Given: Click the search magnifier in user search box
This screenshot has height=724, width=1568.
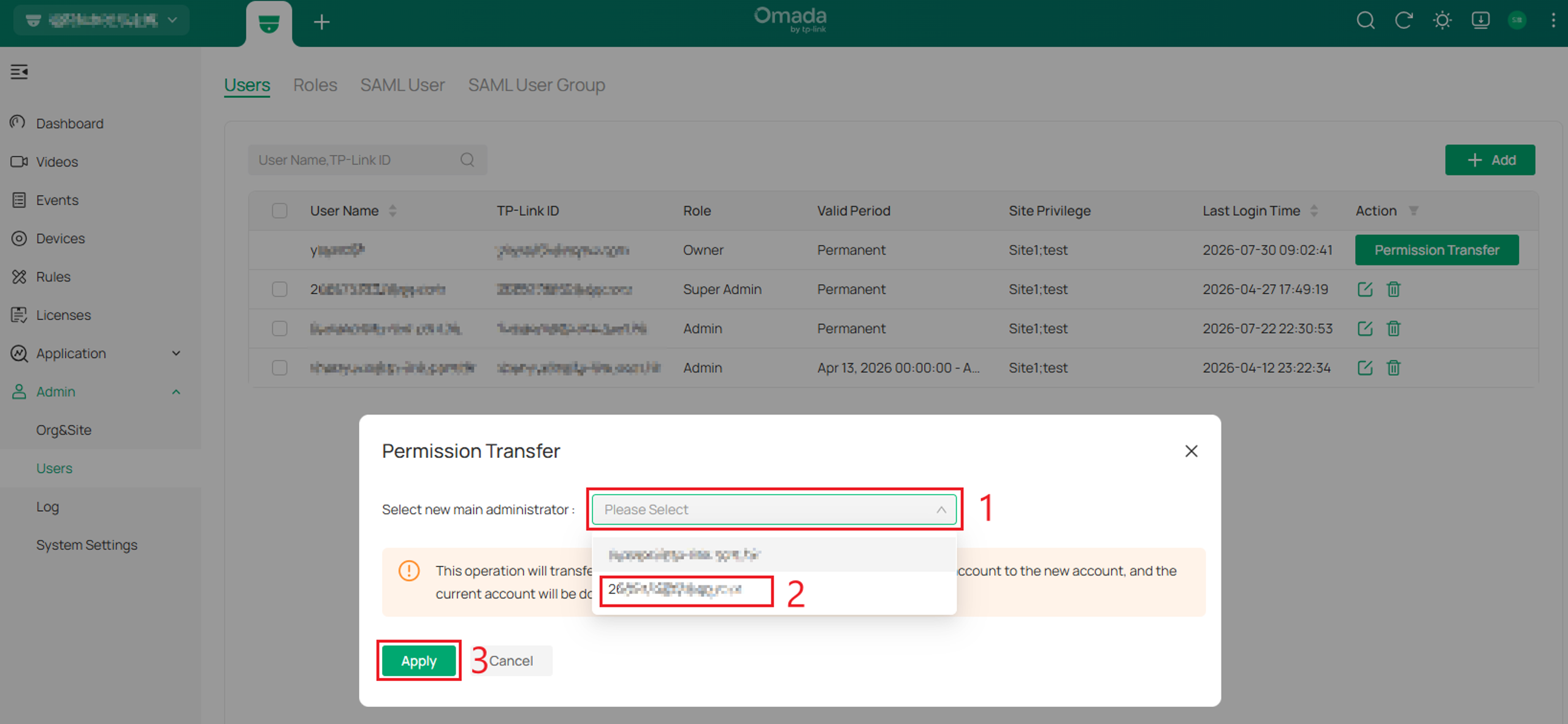Looking at the screenshot, I should (x=467, y=160).
